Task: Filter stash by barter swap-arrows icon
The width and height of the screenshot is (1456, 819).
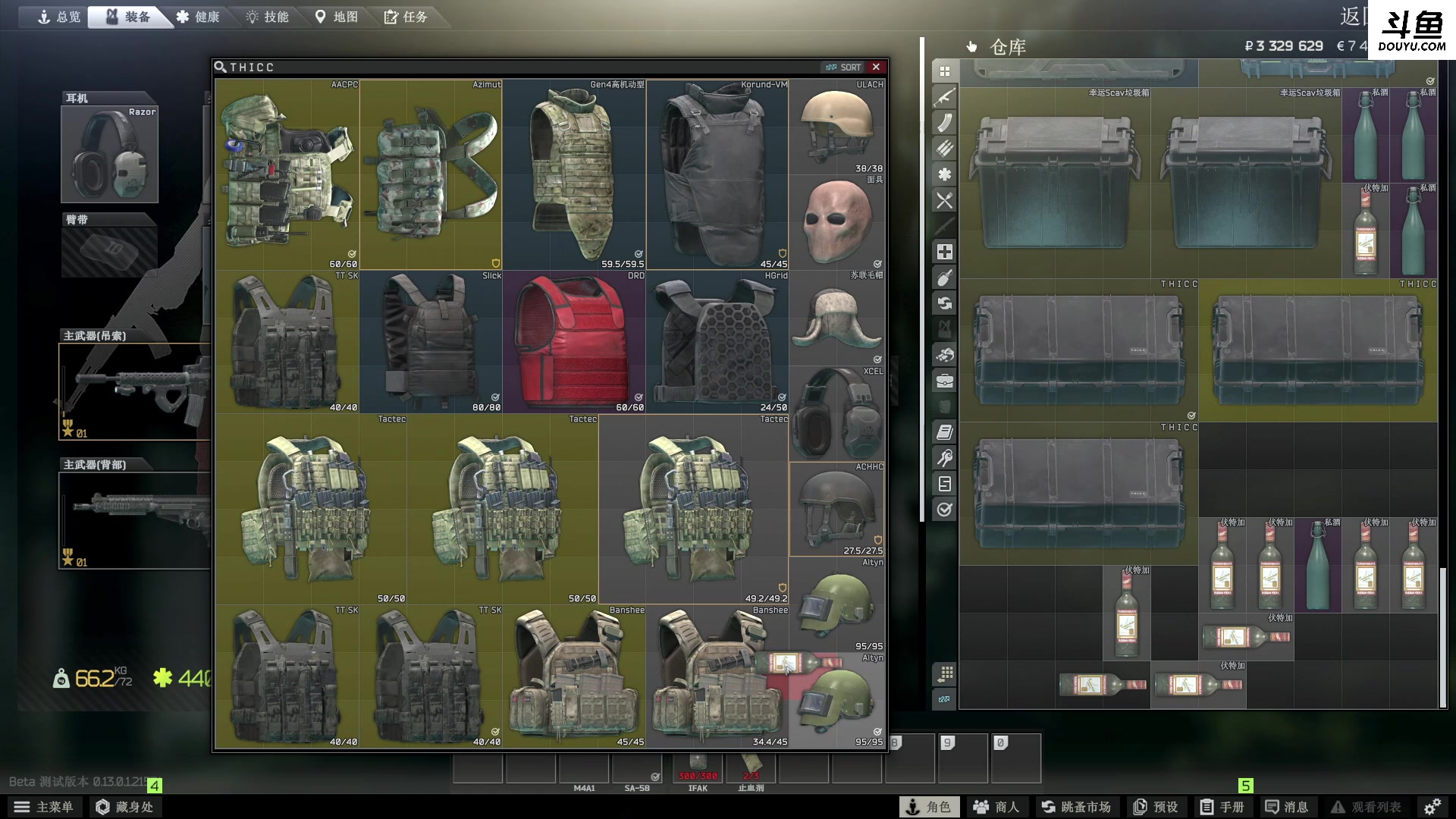Action: (944, 303)
